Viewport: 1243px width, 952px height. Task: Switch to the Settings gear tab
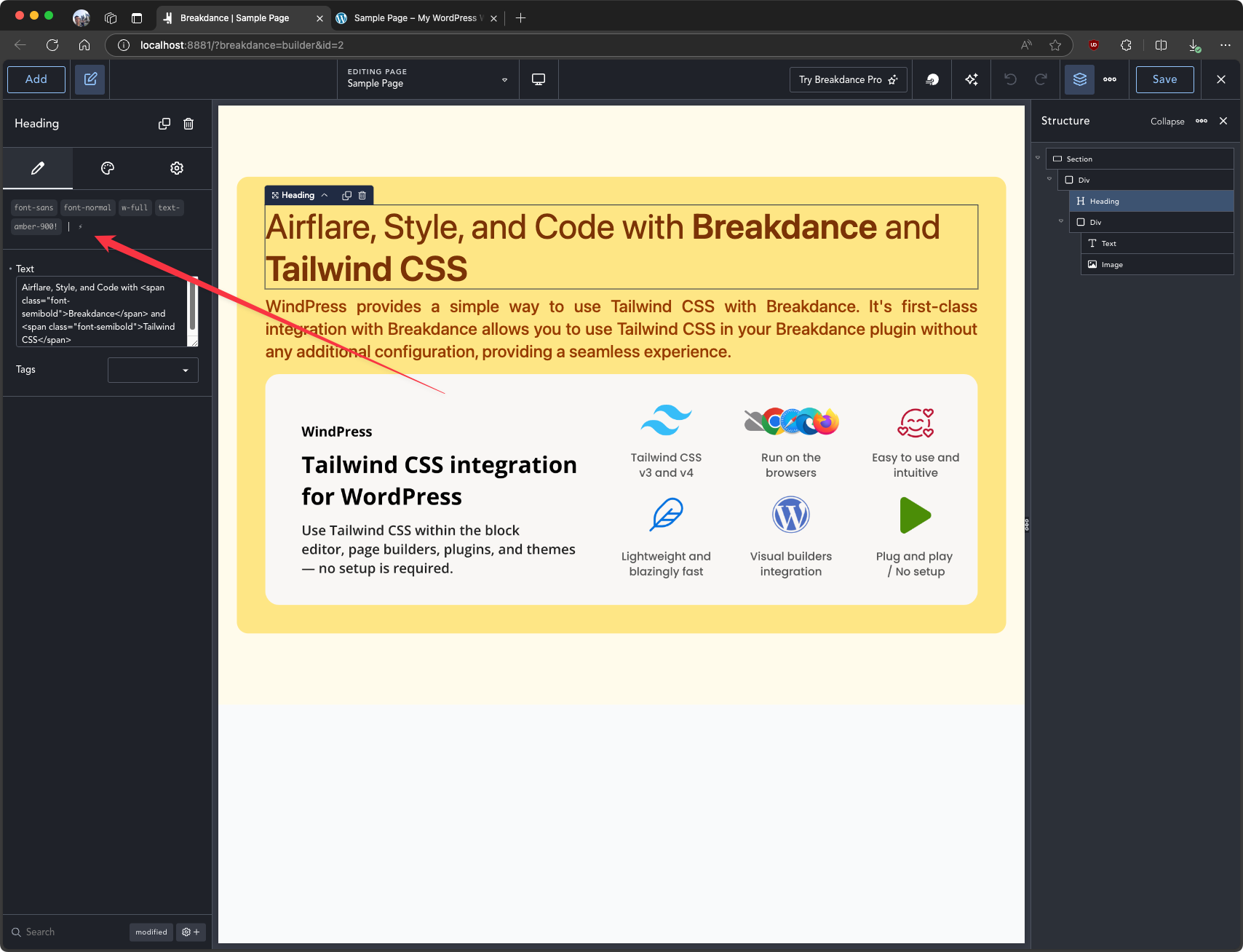pyautogui.click(x=177, y=168)
